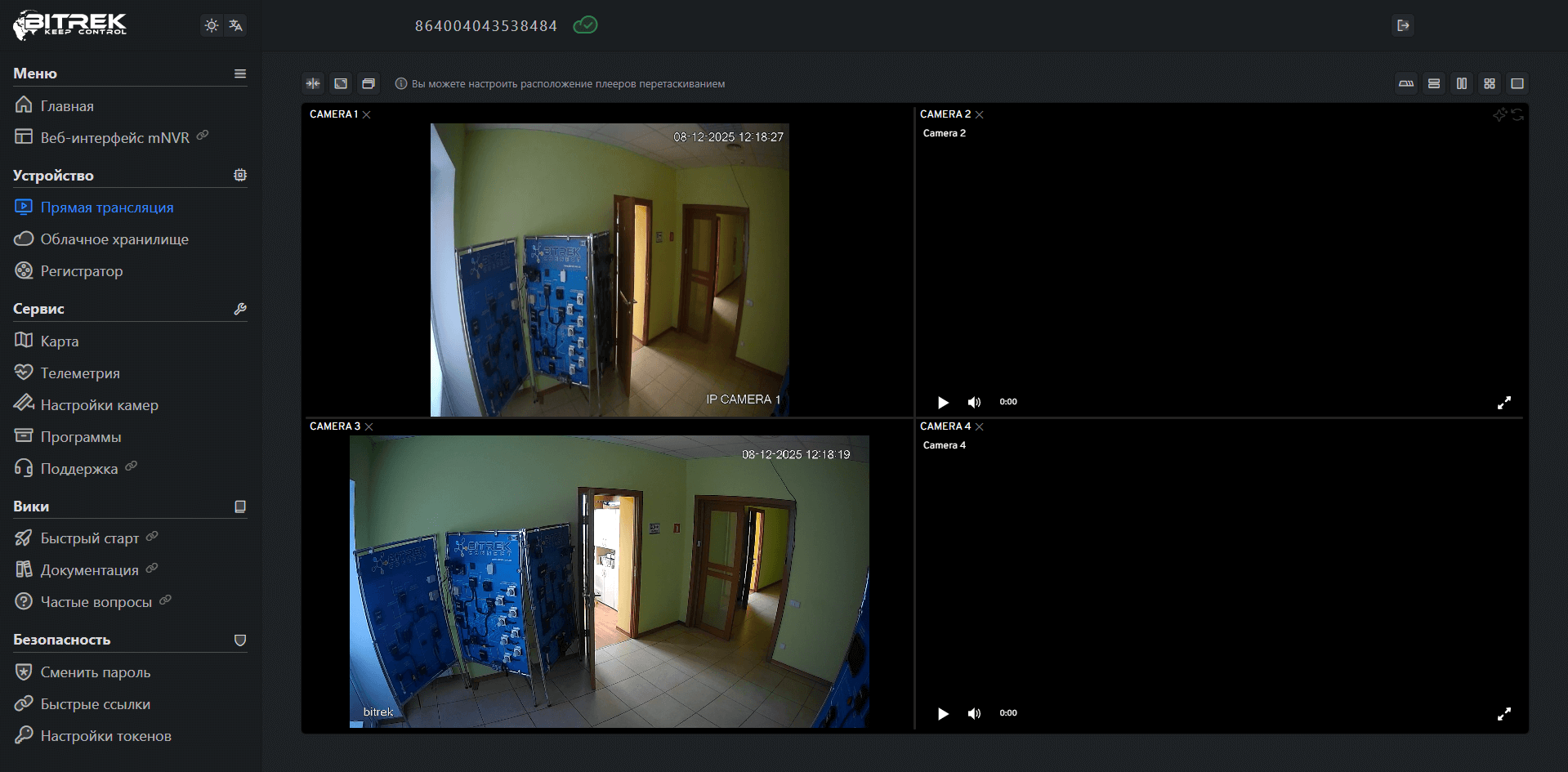Click the panoramic layout icon
This screenshot has width=1568, height=772.
click(1406, 83)
